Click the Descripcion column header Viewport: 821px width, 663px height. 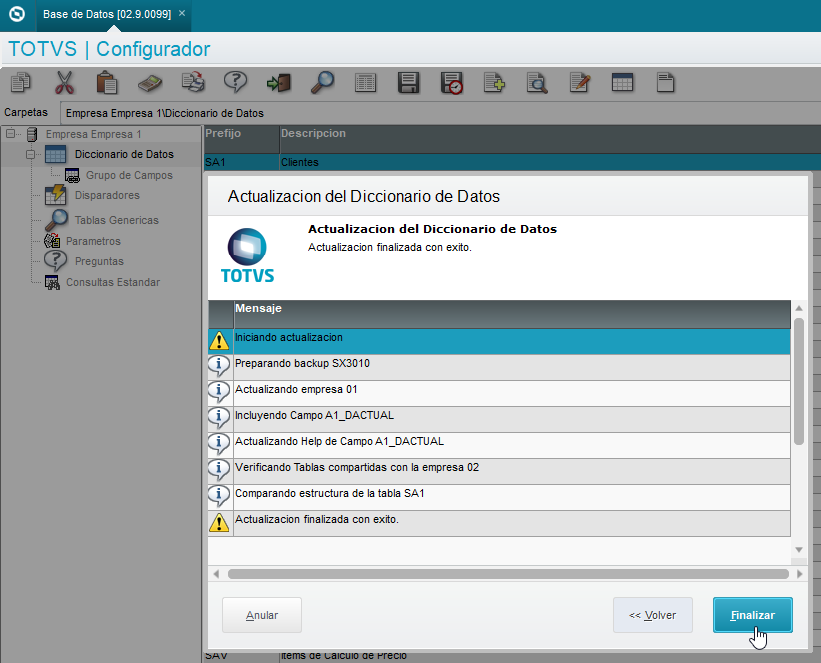point(550,139)
